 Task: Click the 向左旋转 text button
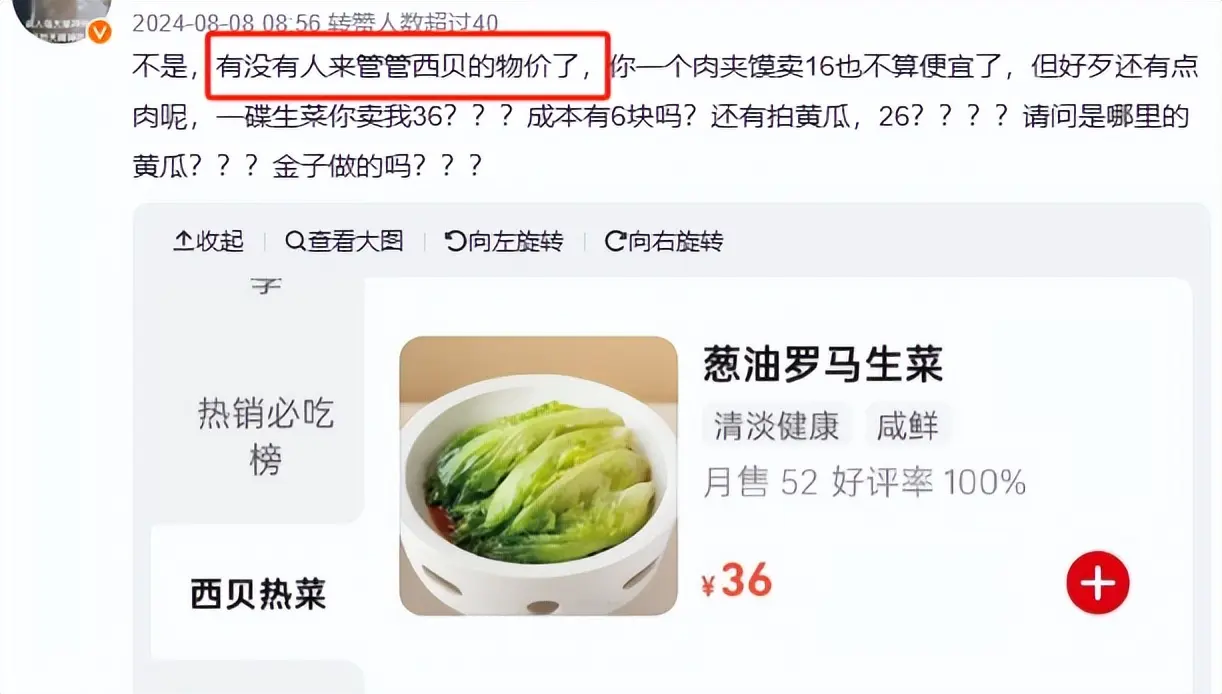(x=504, y=241)
